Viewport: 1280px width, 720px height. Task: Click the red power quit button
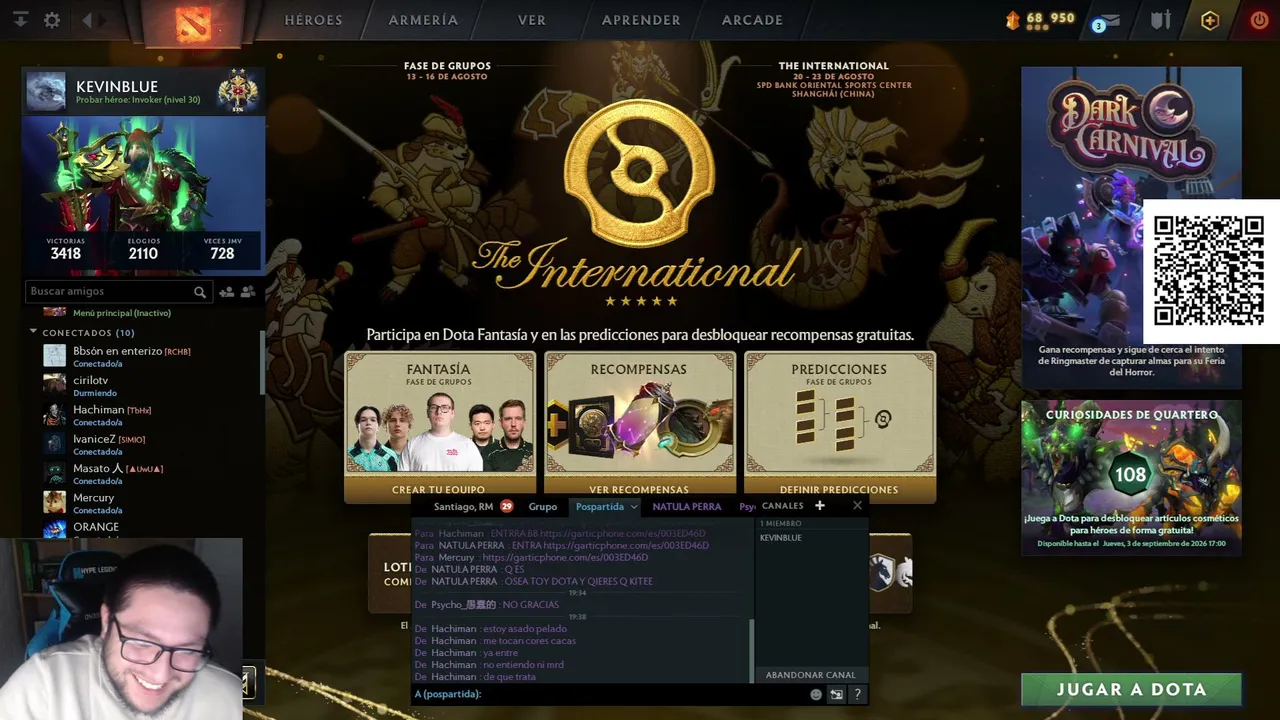[1259, 20]
